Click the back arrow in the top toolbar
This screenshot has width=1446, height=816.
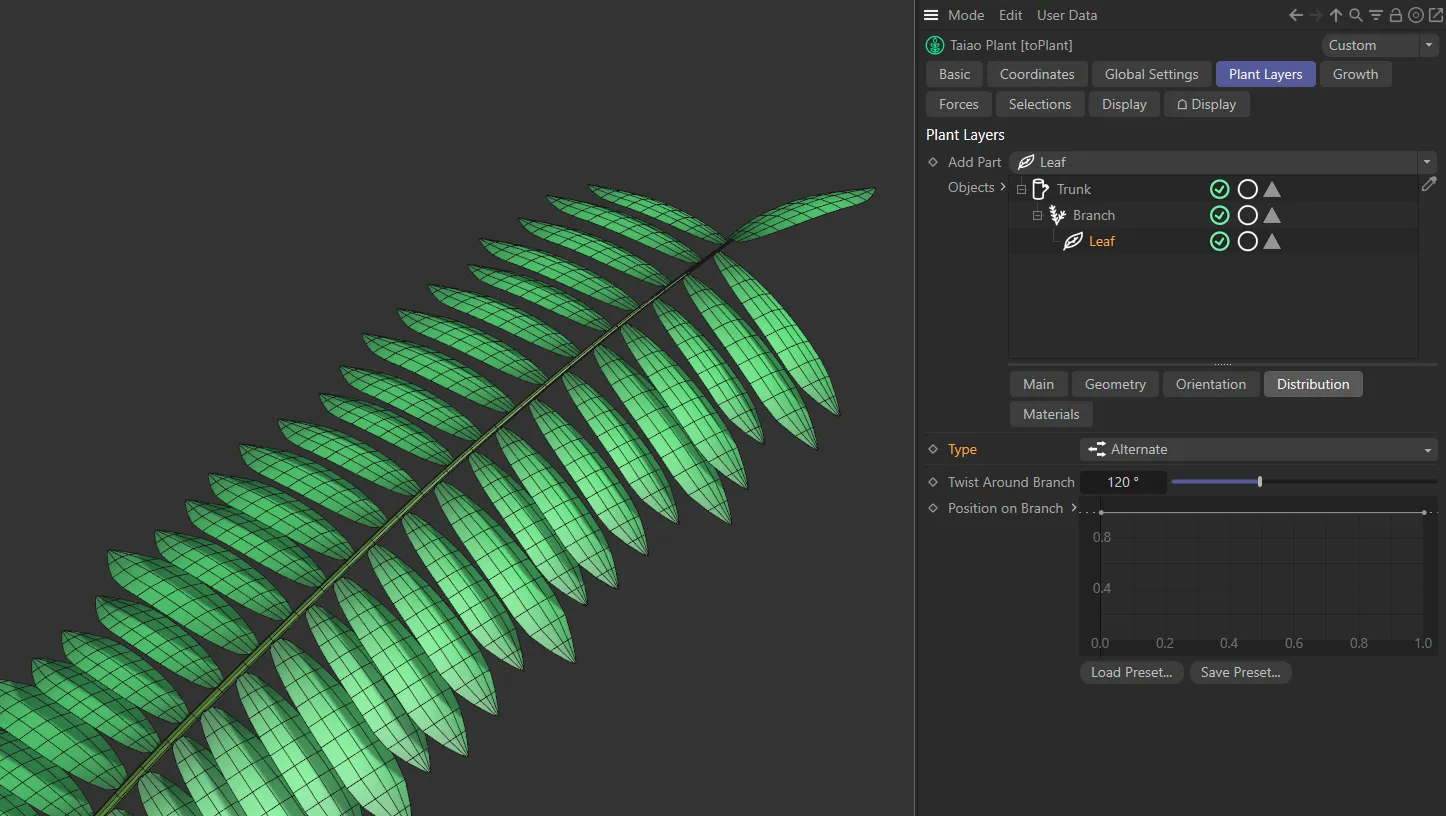click(1295, 15)
